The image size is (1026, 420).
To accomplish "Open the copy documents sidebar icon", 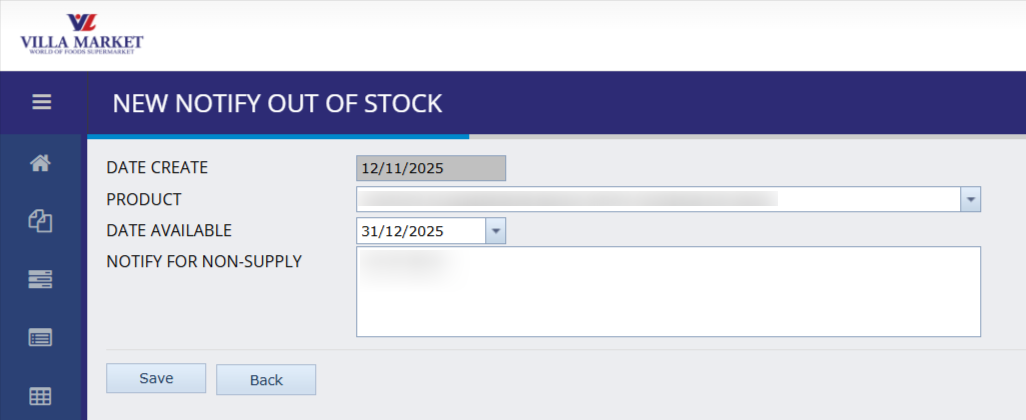I will [x=41, y=222].
